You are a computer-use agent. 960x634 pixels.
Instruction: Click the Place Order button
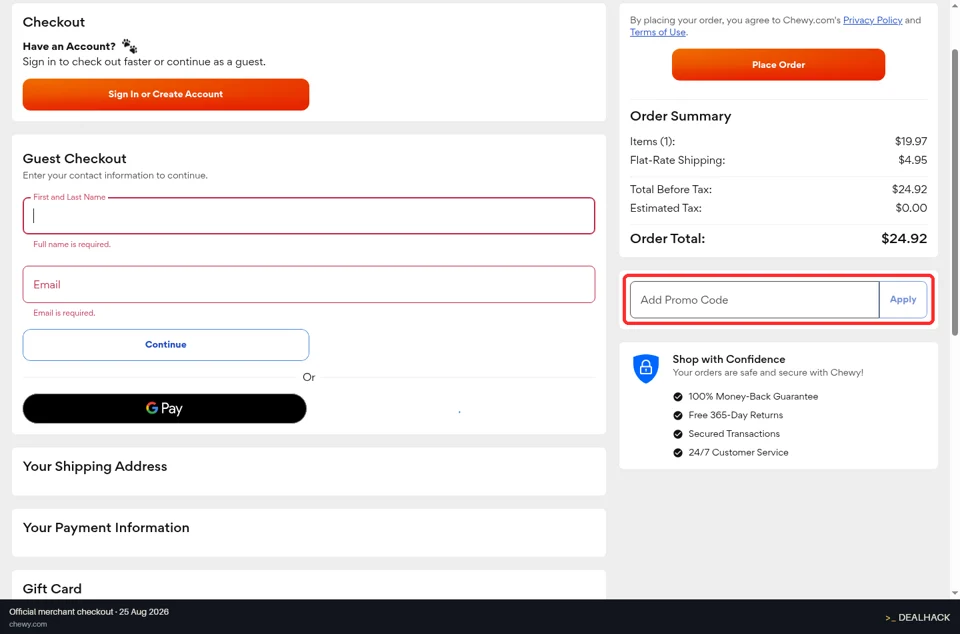click(778, 64)
